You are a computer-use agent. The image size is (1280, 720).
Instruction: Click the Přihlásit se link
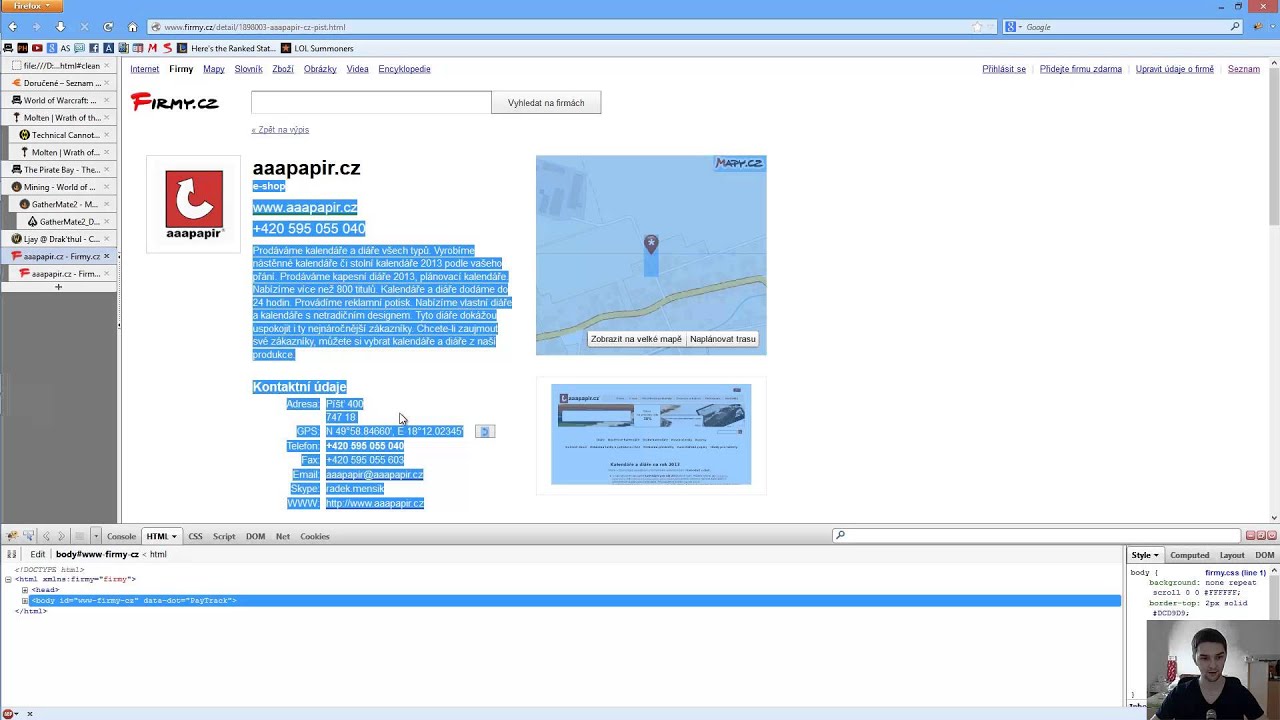[x=1004, y=69]
